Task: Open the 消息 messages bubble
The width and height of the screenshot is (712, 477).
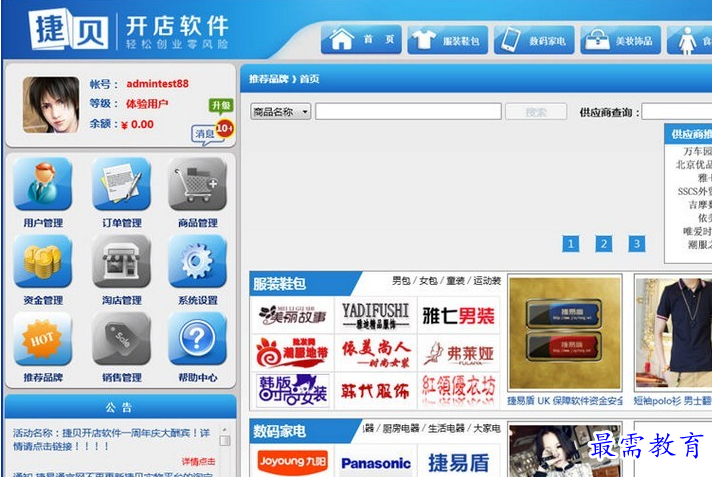Action: coord(207,134)
